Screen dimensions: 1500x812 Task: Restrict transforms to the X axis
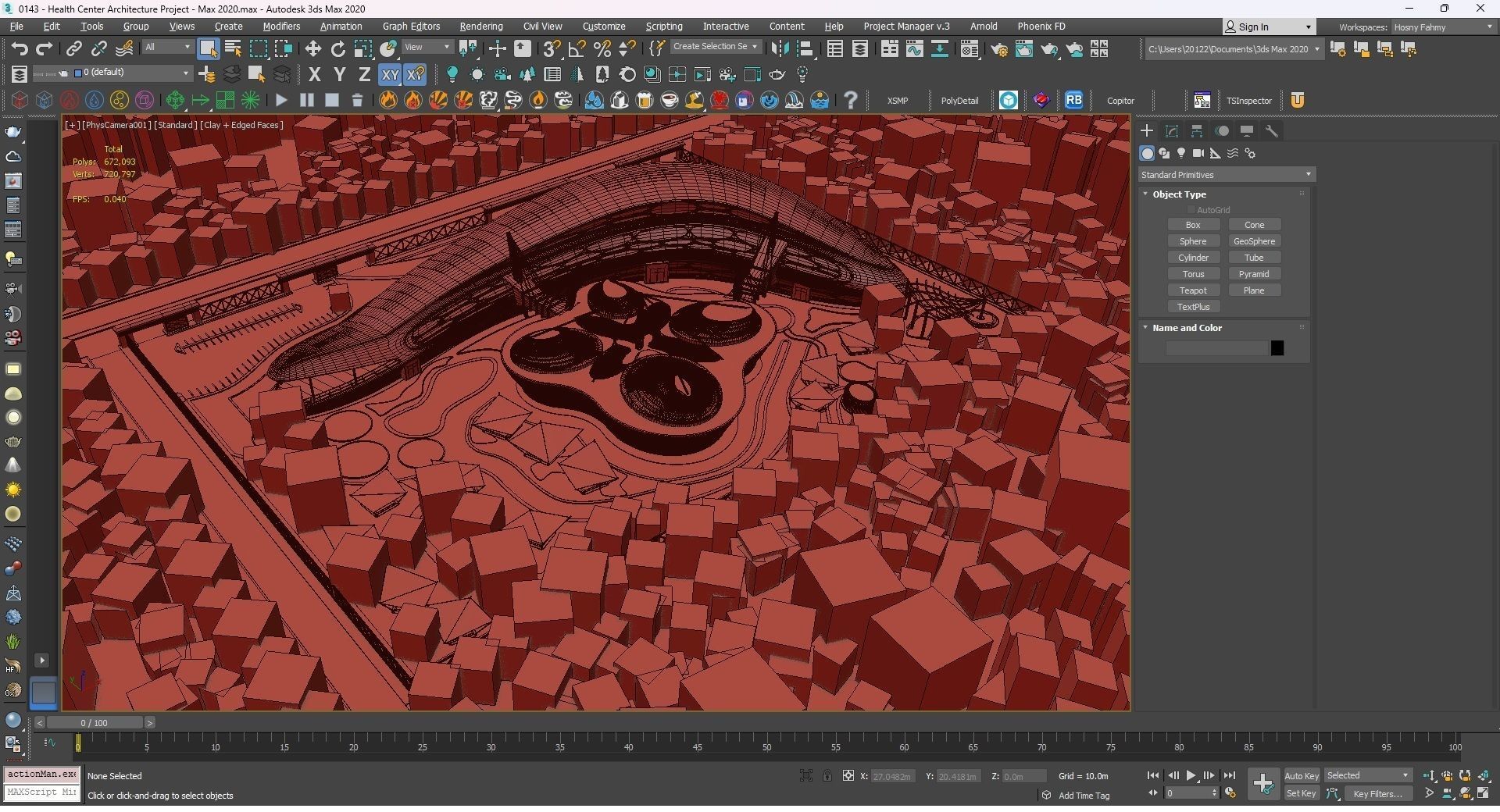point(314,75)
